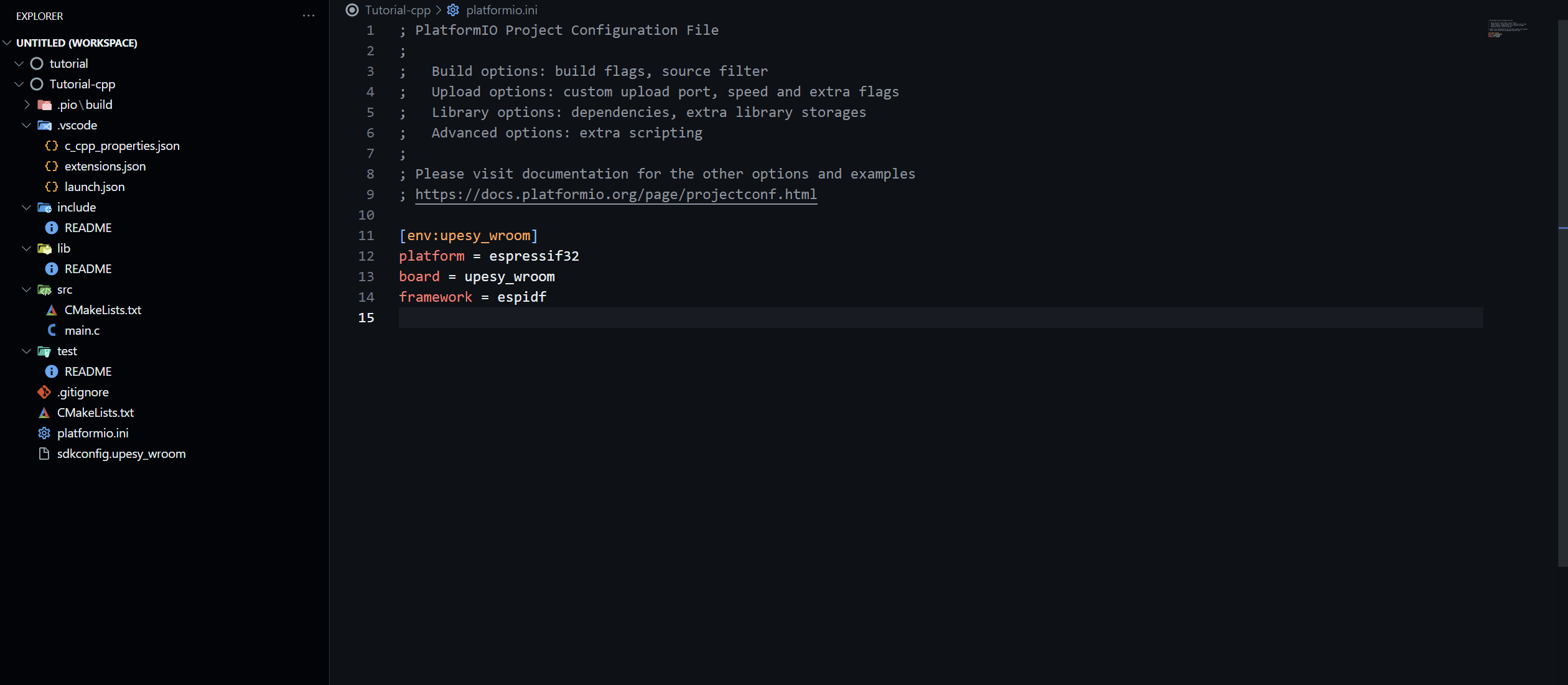
Task: Click the info icon of the include README
Action: coord(52,228)
